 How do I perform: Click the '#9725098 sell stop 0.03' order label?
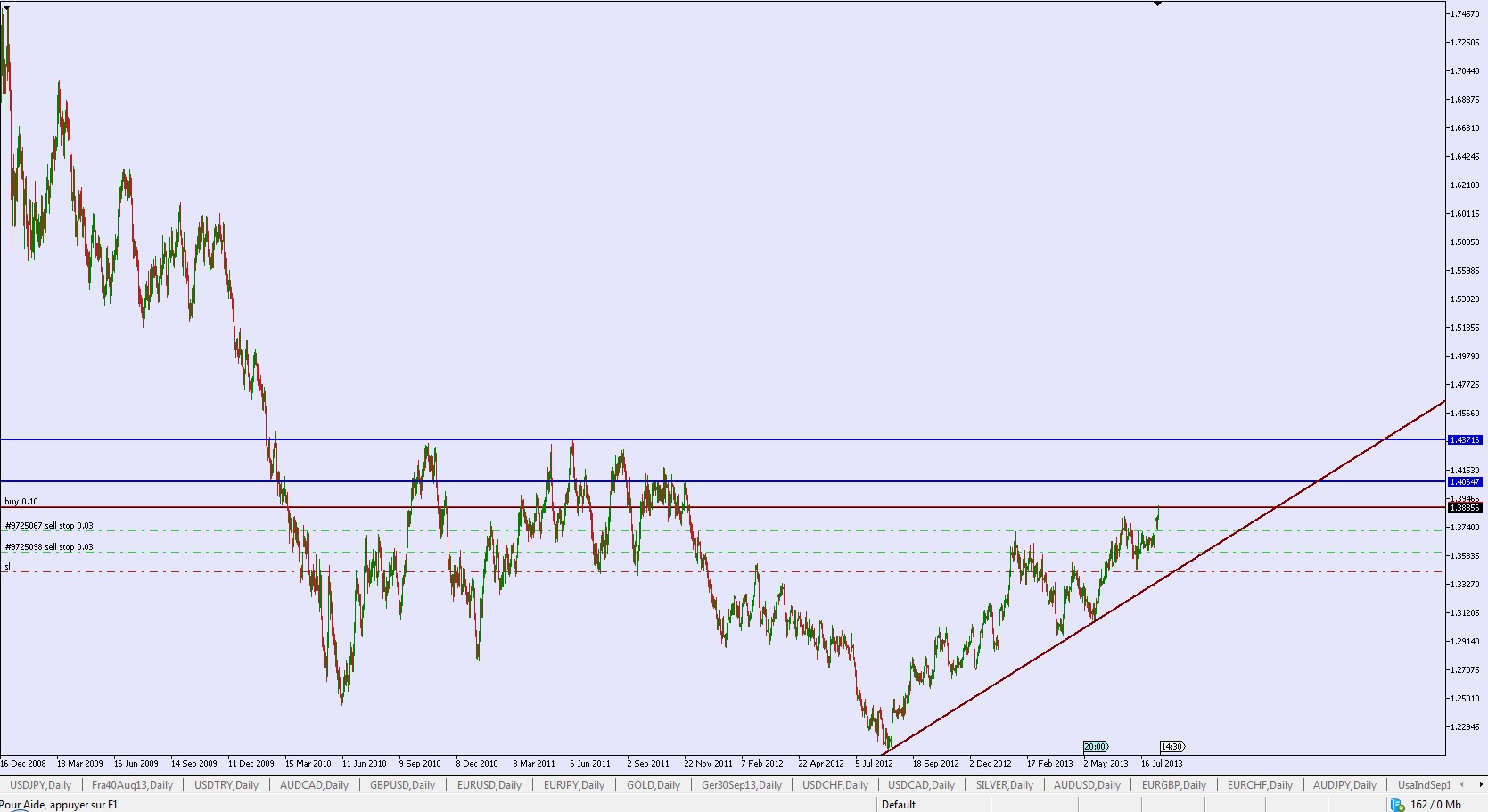49,547
